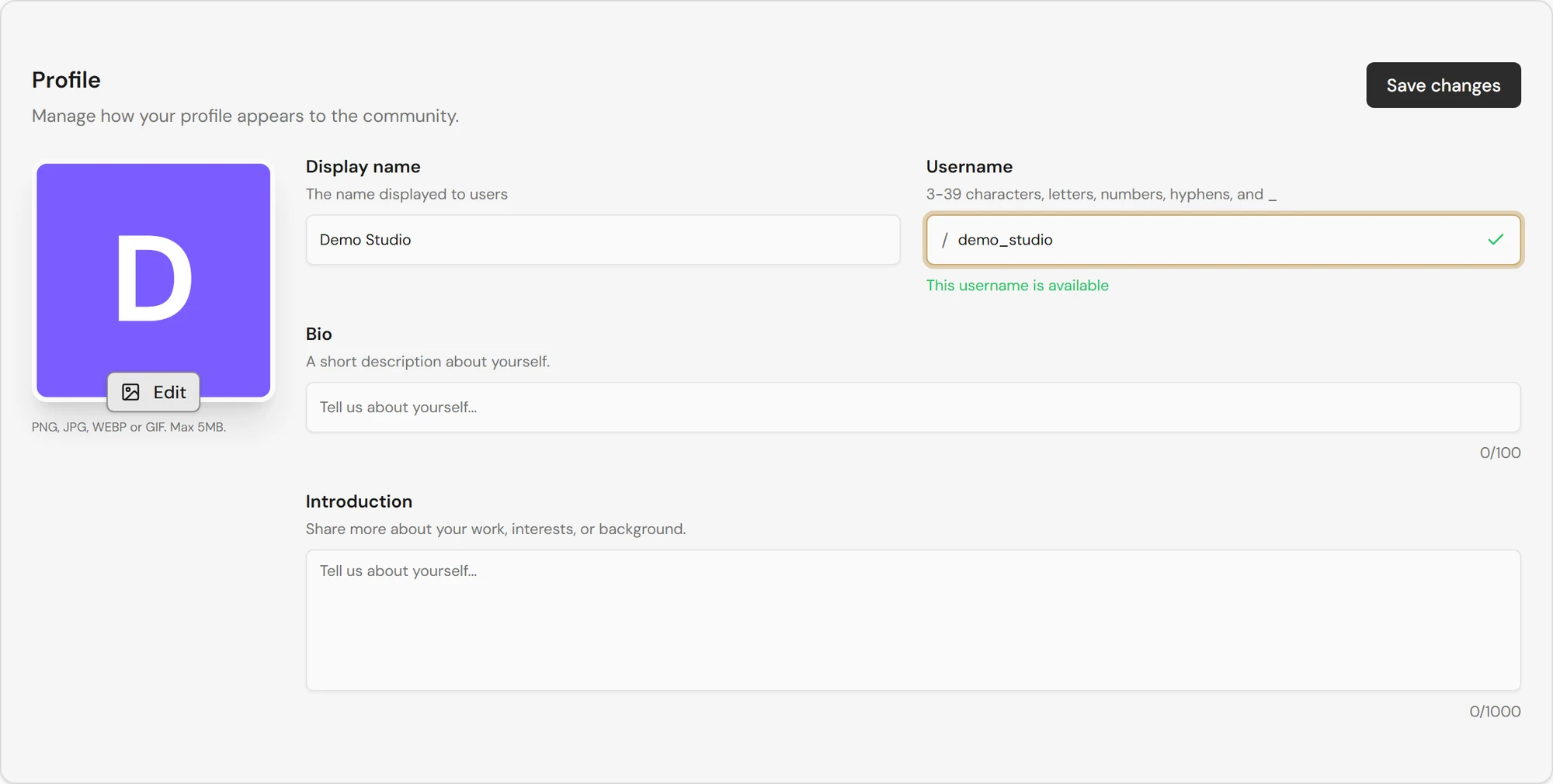Click the Edit avatar button
The image size is (1553, 784).
tap(154, 392)
